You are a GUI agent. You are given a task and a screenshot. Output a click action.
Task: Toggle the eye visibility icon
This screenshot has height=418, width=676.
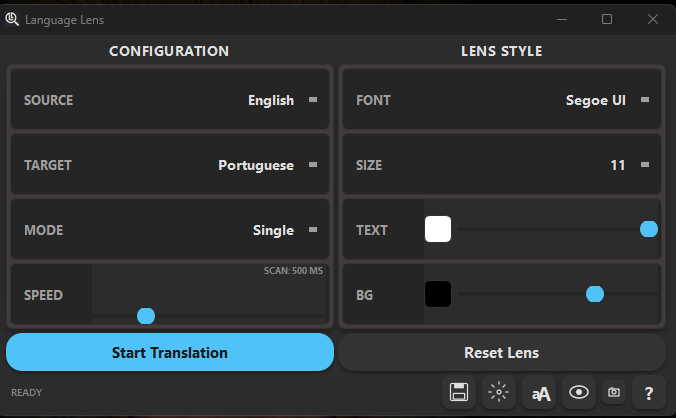pyautogui.click(x=579, y=392)
